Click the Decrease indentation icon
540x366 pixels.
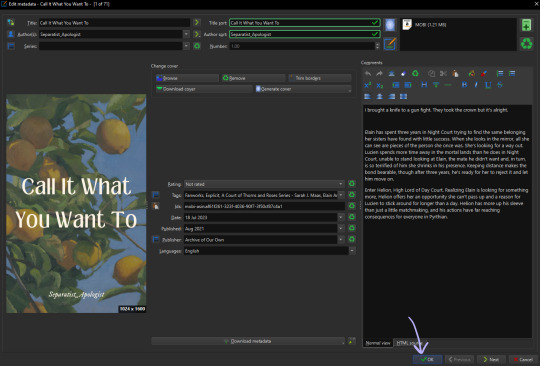pos(408,85)
